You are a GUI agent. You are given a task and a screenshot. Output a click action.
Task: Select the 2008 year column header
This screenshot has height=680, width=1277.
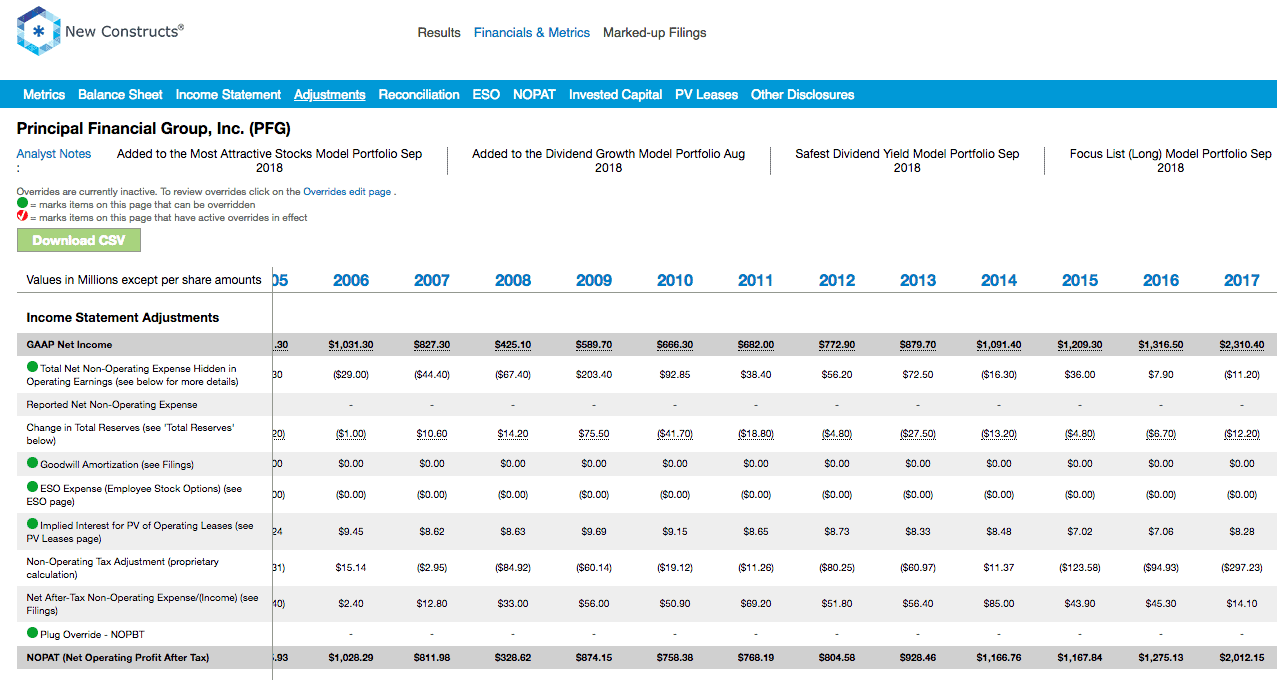tap(513, 281)
